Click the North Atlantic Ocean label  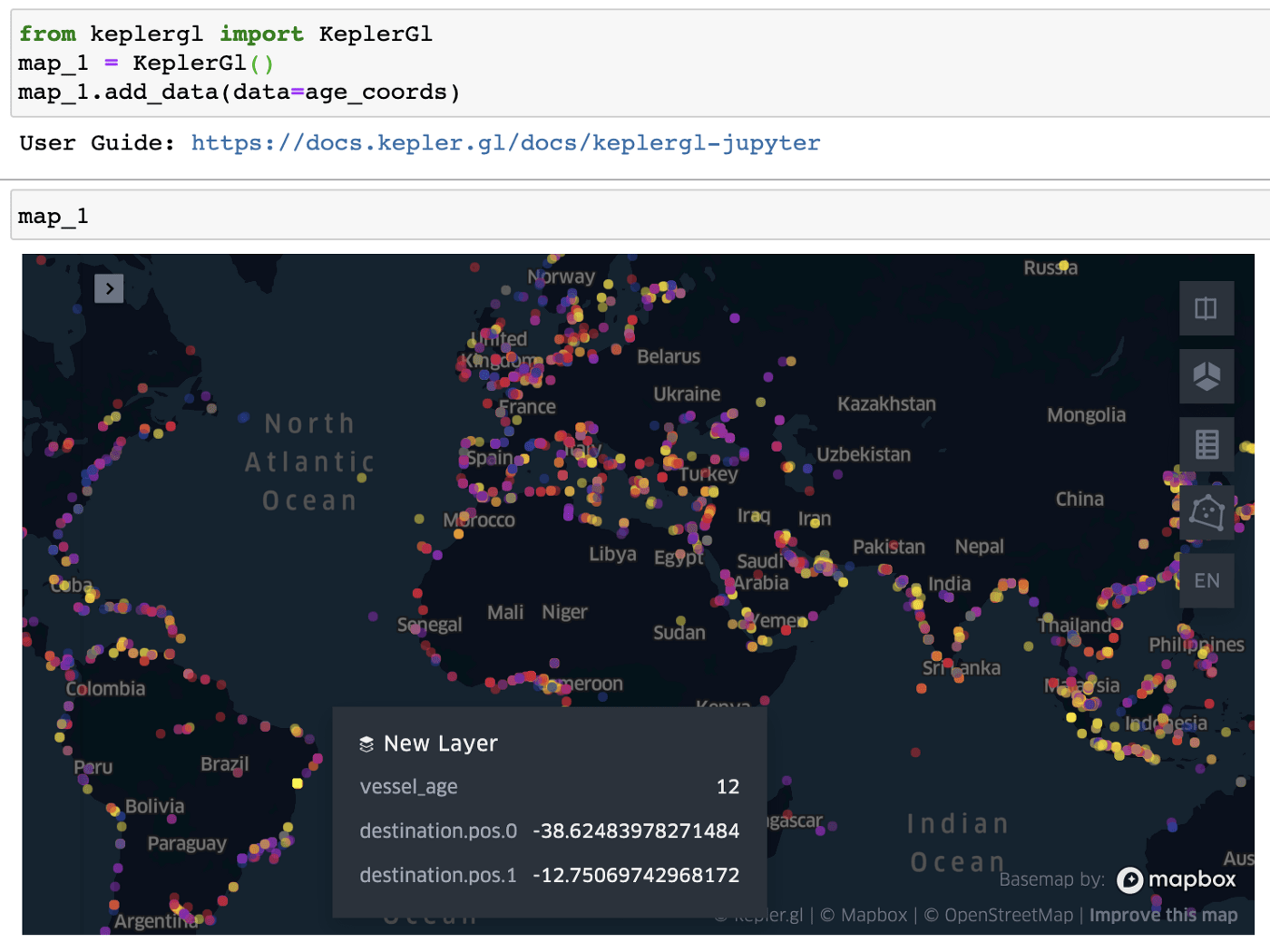click(x=310, y=461)
